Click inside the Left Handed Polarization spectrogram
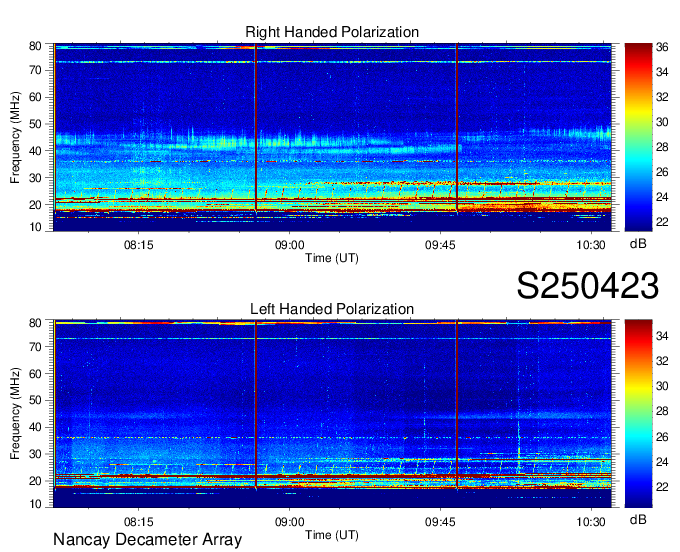The height and width of the screenshot is (552, 680). point(333,414)
